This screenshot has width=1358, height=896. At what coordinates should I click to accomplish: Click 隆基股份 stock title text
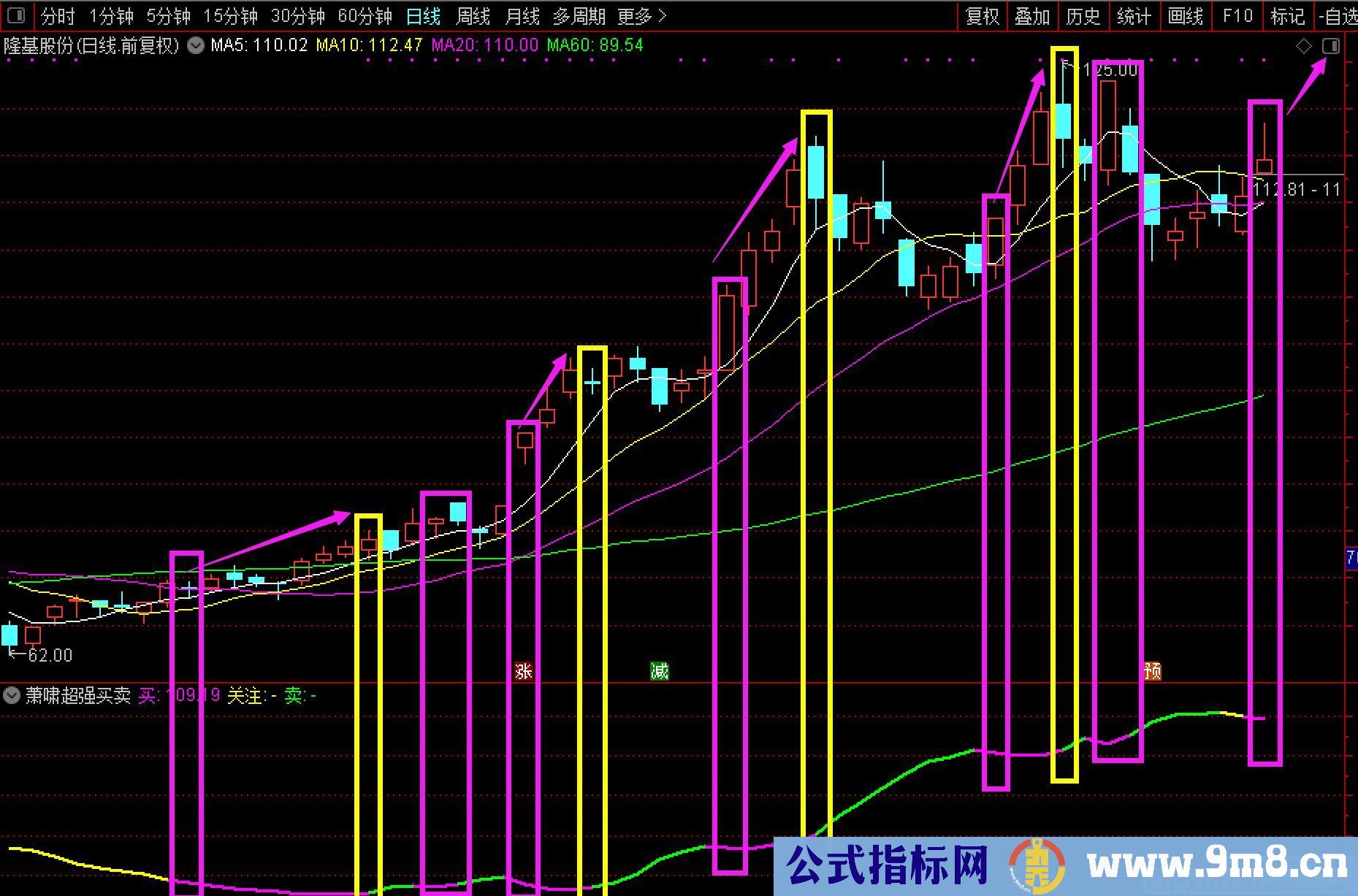(38, 45)
